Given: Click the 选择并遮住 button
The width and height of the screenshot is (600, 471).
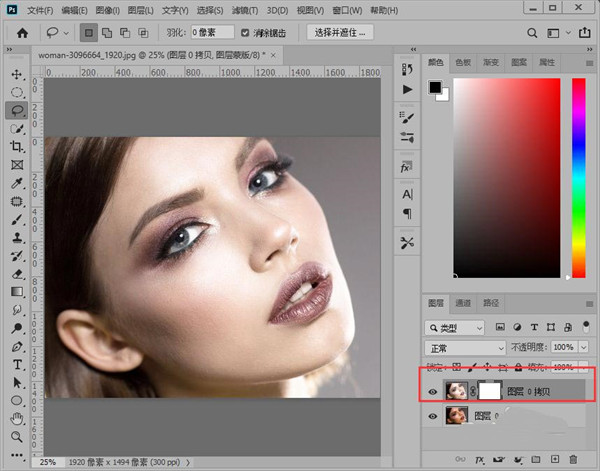Looking at the screenshot, I should click(x=340, y=32).
